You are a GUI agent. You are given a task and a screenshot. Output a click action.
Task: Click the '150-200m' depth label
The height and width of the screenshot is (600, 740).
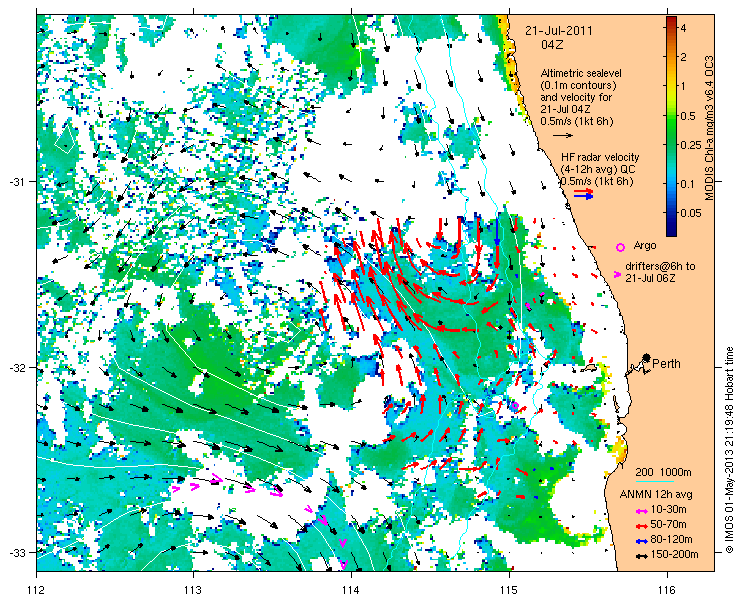point(674,555)
